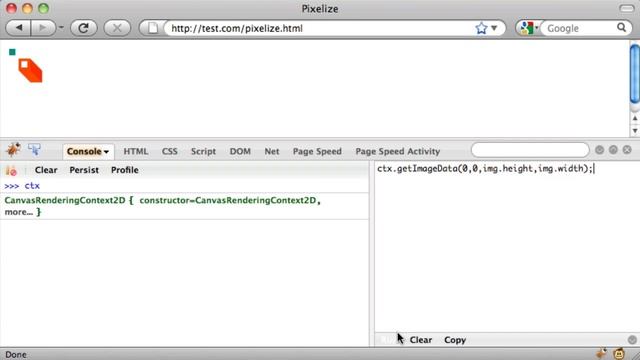
Task: Click the page scrollbar down arrow
Action: [635, 131]
